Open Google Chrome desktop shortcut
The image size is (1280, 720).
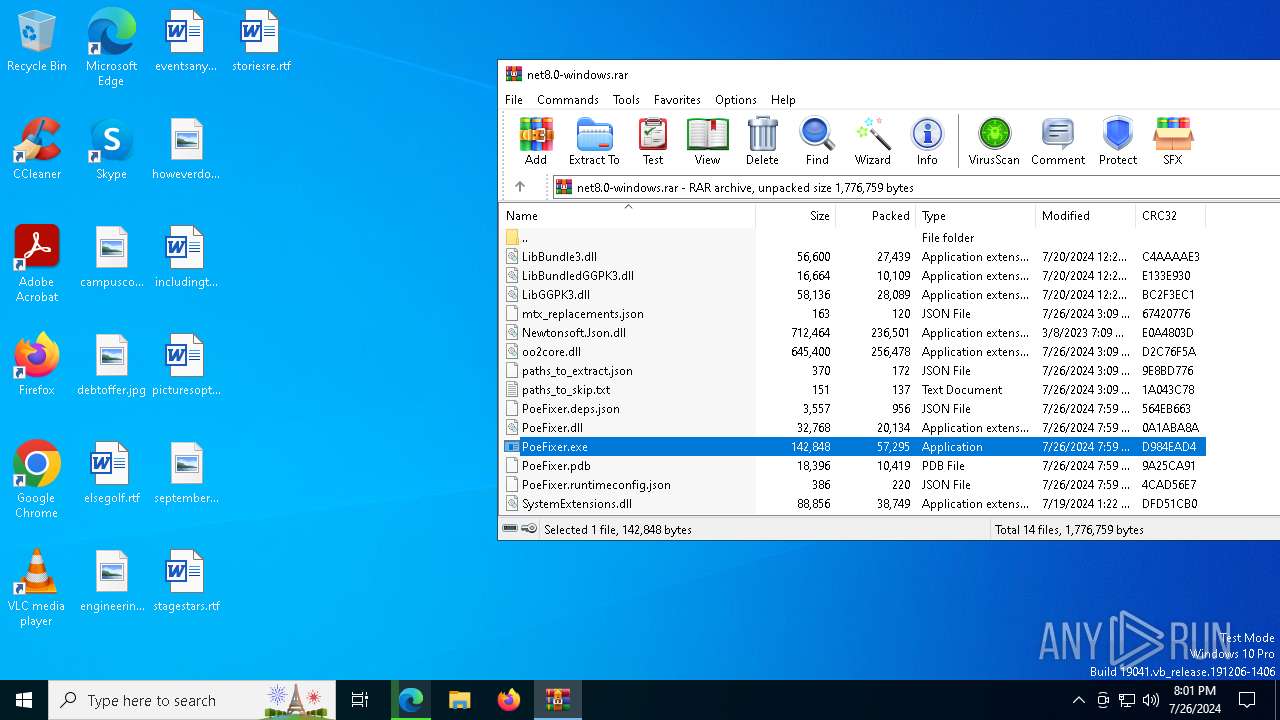[x=37, y=480]
